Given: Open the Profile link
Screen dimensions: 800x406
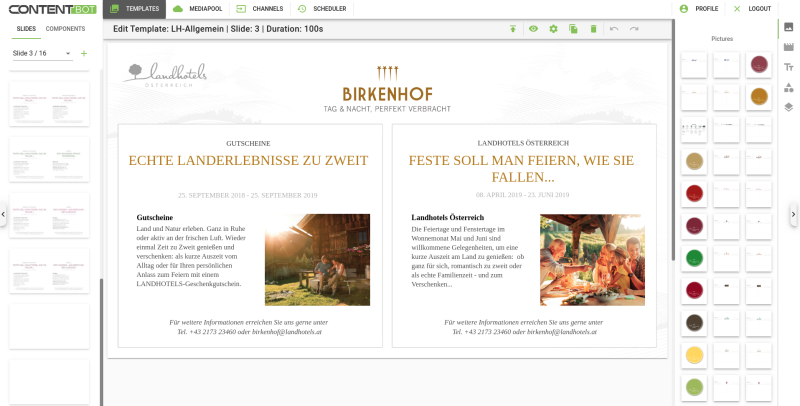Looking at the screenshot, I should click(699, 9).
